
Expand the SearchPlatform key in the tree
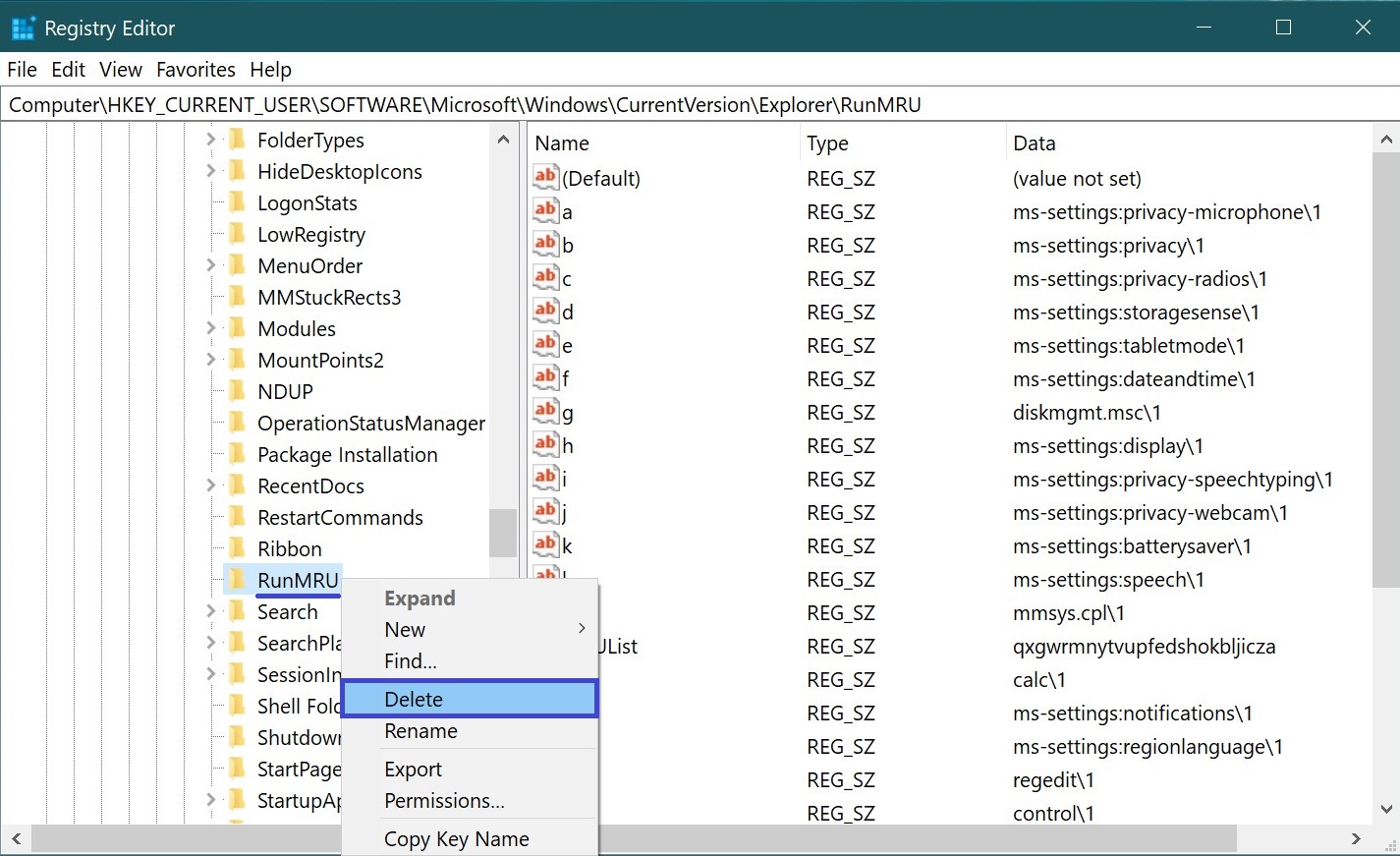tap(210, 643)
